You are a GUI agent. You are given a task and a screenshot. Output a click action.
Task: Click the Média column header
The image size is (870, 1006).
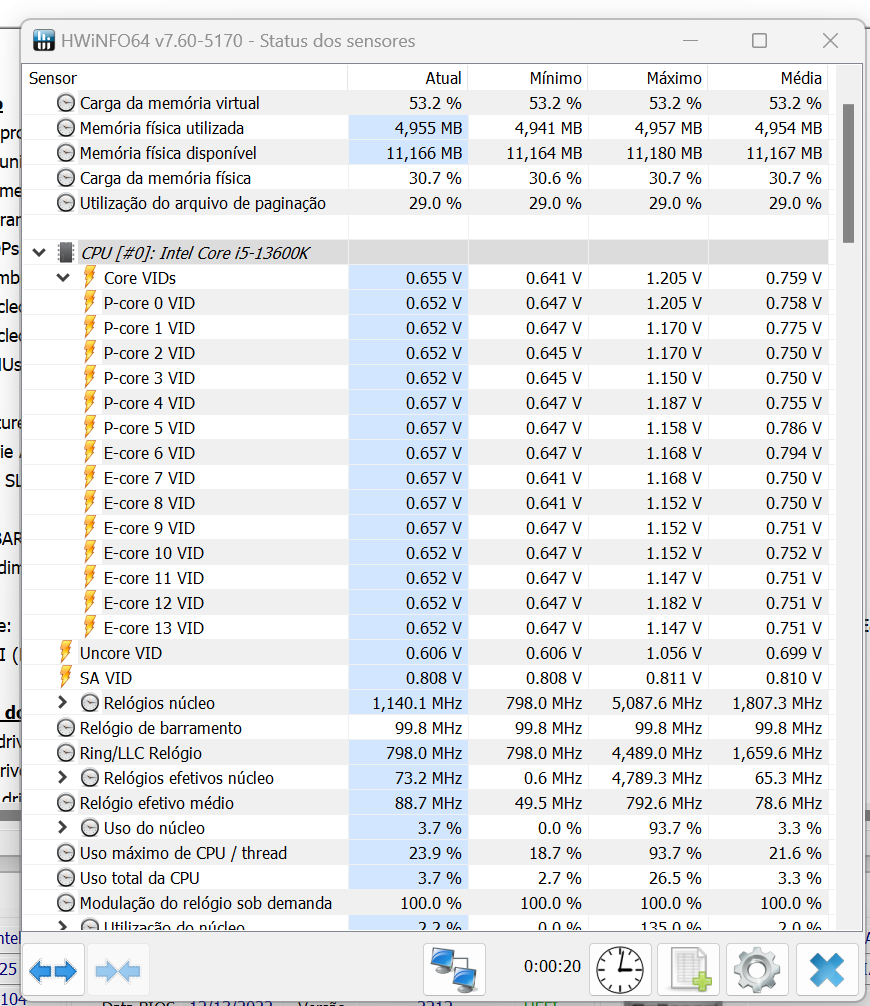click(768, 78)
